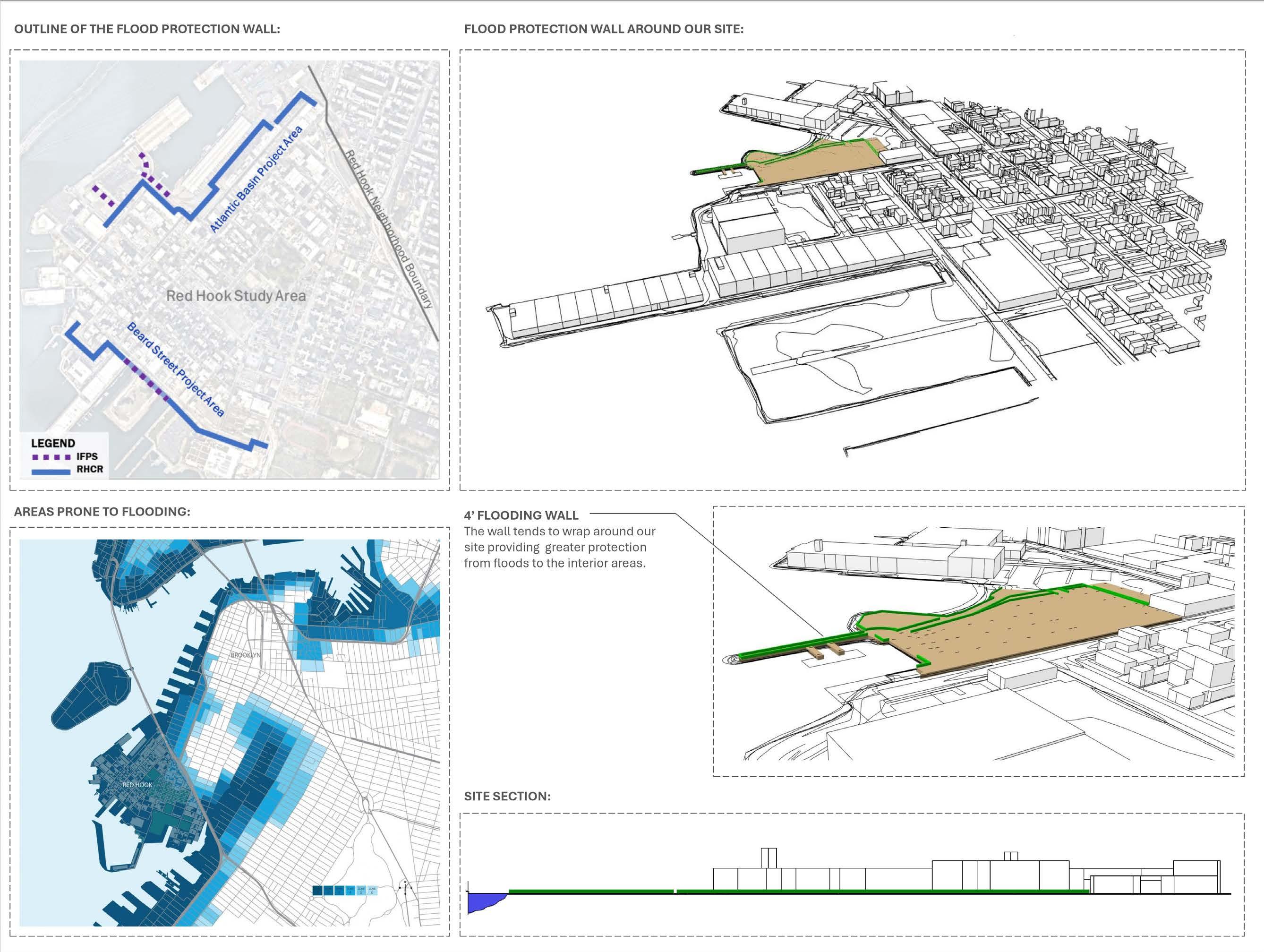Click the darkest blue flood legend swatch
This screenshot has width=1264, height=952.
click(x=318, y=891)
